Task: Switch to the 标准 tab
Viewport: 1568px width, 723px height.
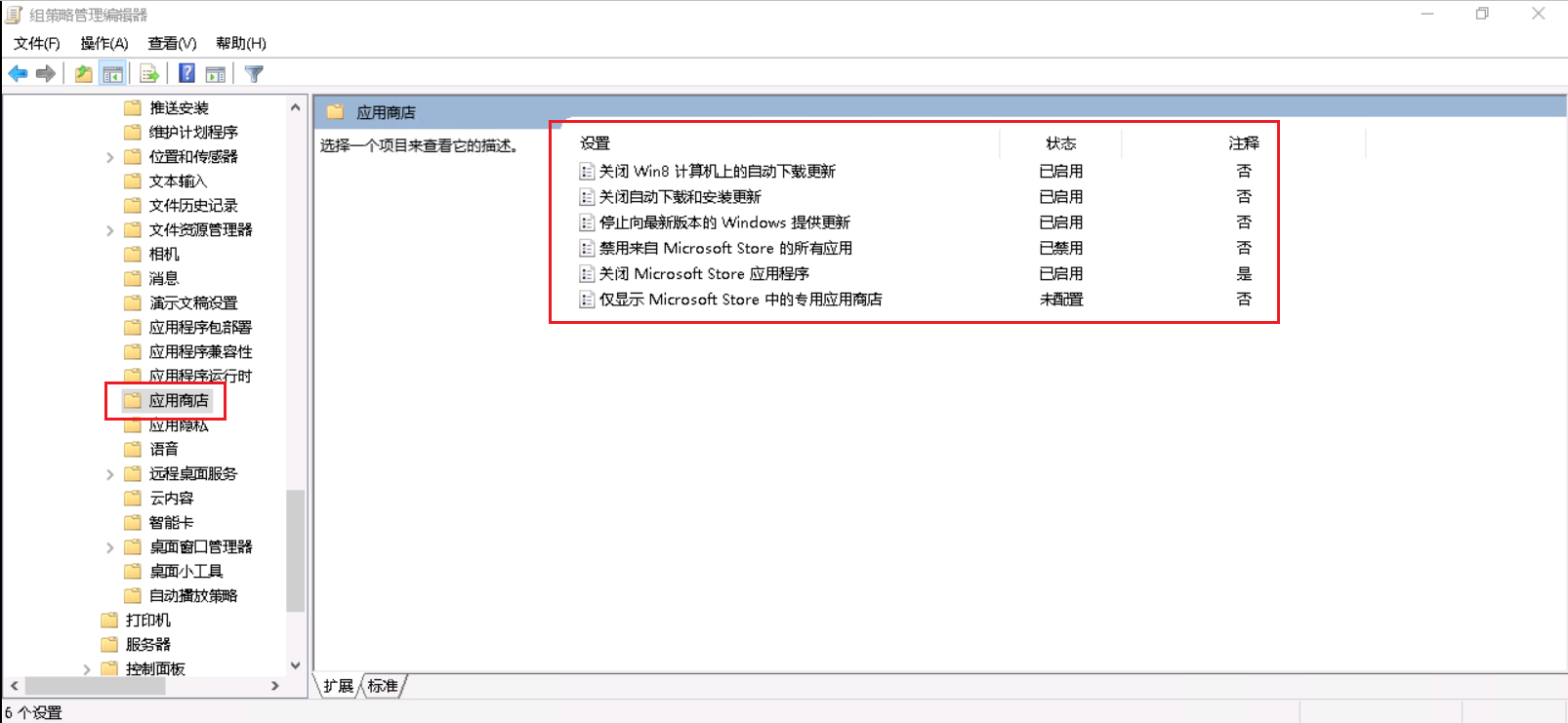Action: click(383, 686)
